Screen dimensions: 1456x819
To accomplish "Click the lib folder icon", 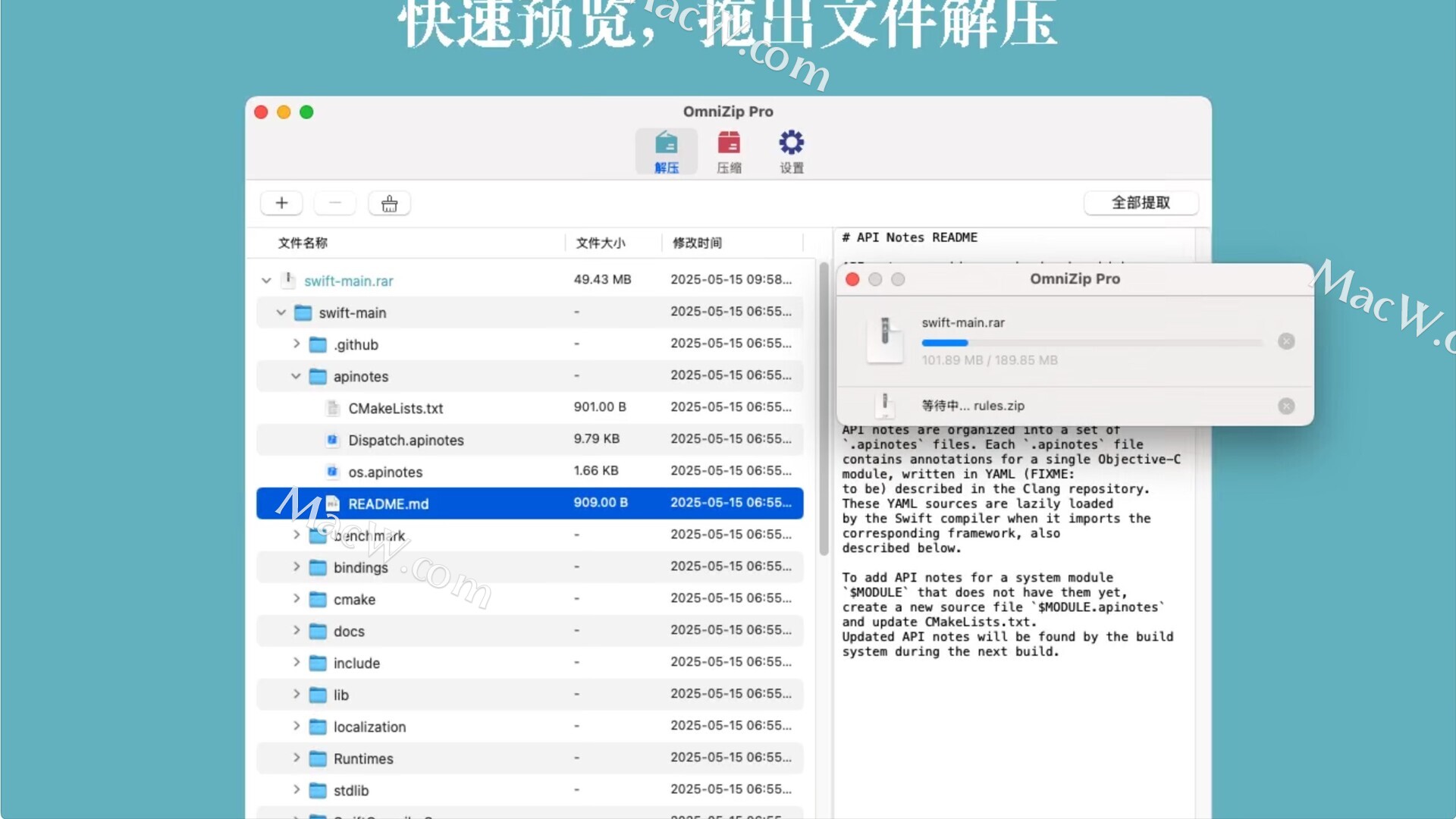I will (318, 695).
